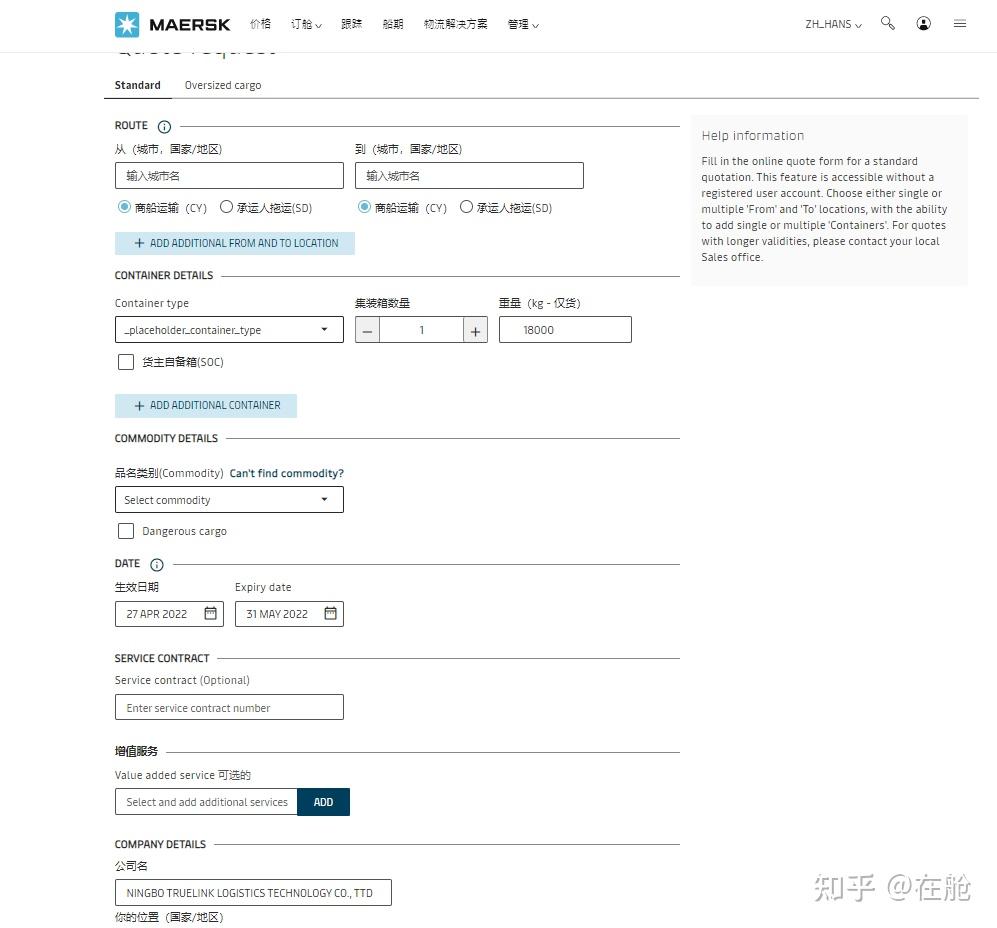This screenshot has width=997, height=928.
Task: Select 承运人拖运(SD) for the origin
Action: [225, 207]
